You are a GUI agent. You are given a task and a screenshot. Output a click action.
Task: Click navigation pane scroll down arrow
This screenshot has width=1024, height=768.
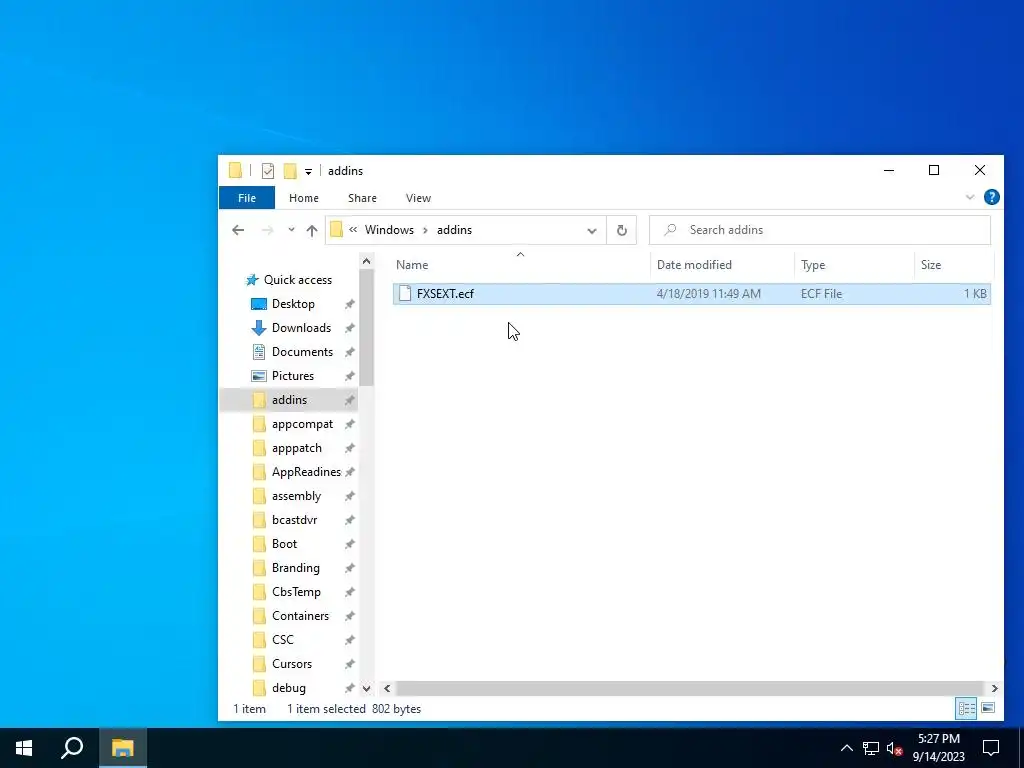pos(366,688)
